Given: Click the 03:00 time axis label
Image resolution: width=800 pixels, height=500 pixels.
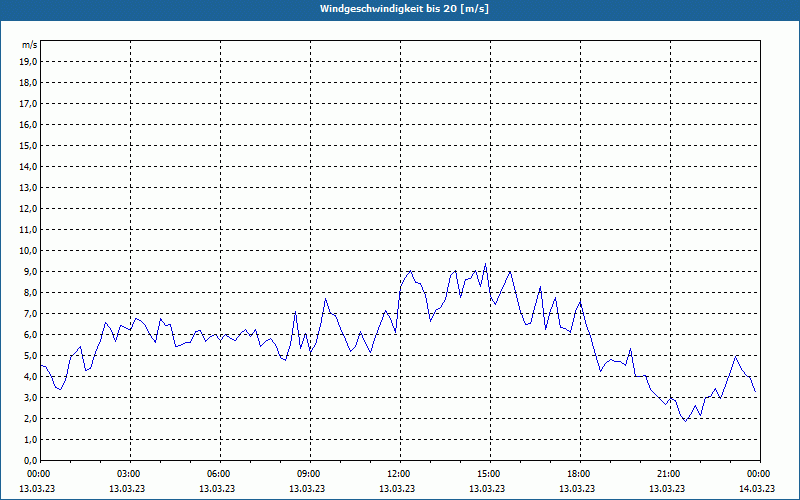Looking at the screenshot, I should pos(131,474).
